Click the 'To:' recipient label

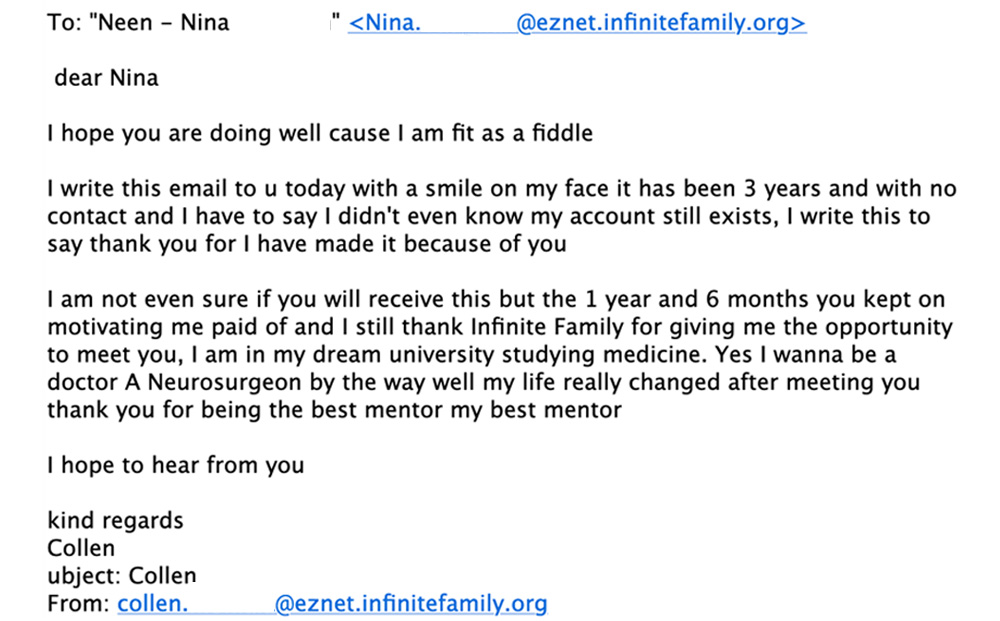(x=64, y=23)
